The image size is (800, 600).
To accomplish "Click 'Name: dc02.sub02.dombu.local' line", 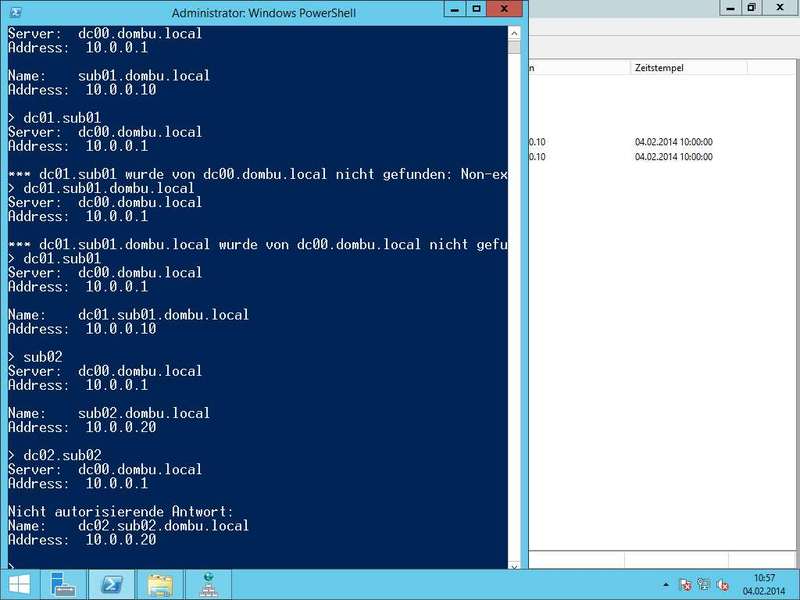I will click(x=129, y=526).
